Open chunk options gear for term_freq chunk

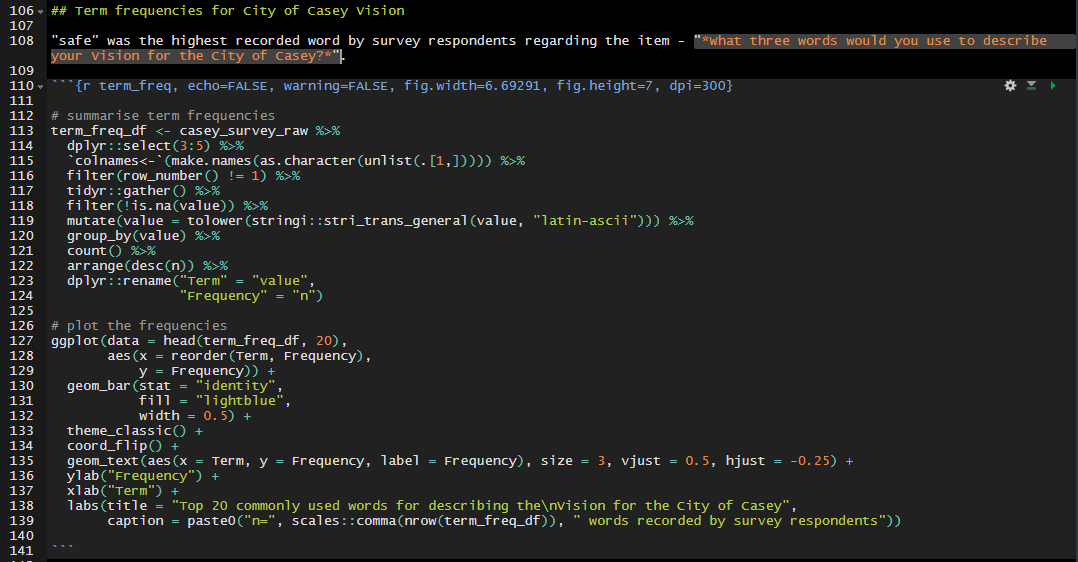(1010, 85)
